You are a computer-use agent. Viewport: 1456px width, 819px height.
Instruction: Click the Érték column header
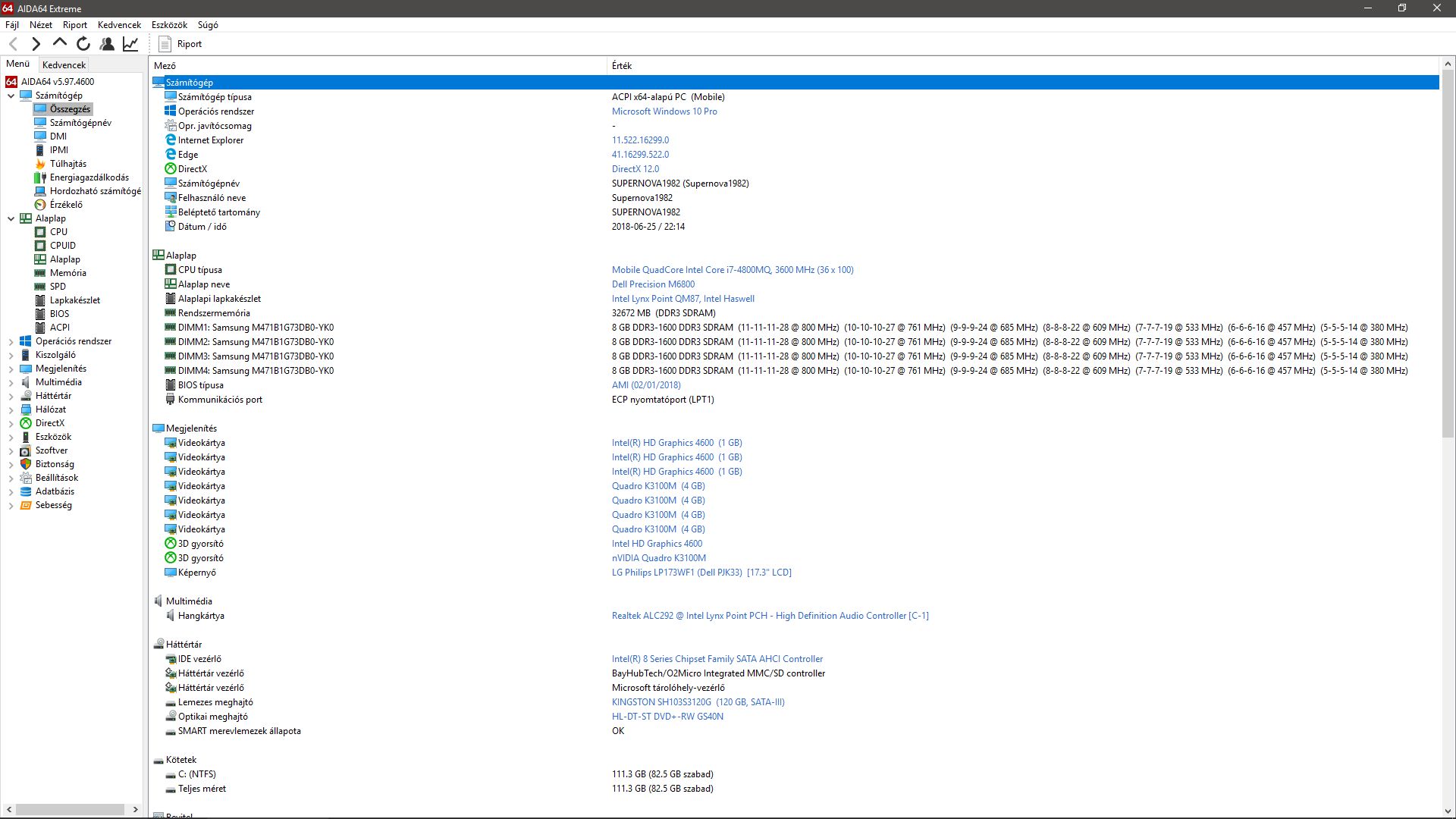tap(1024, 66)
